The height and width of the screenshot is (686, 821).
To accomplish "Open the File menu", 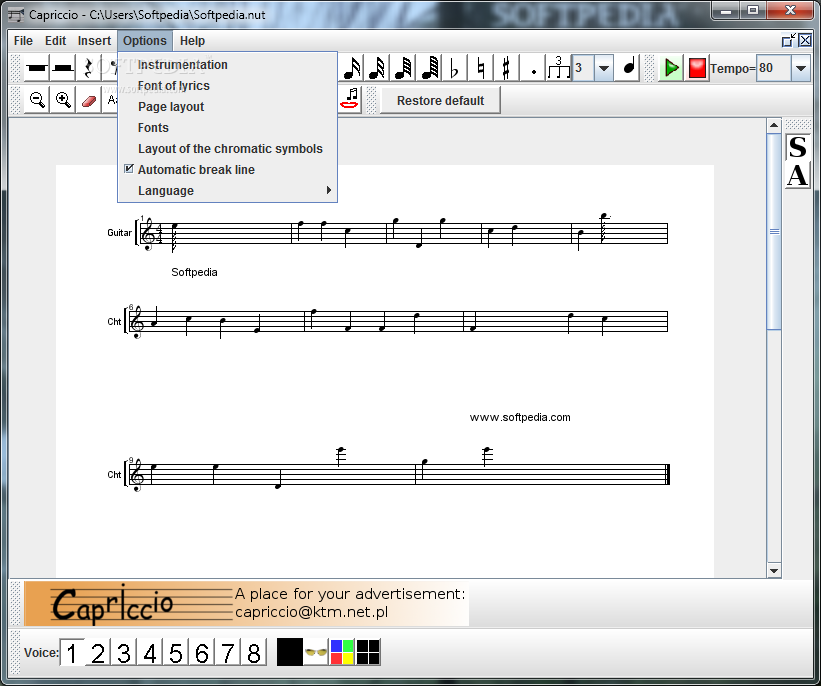I will point(23,41).
